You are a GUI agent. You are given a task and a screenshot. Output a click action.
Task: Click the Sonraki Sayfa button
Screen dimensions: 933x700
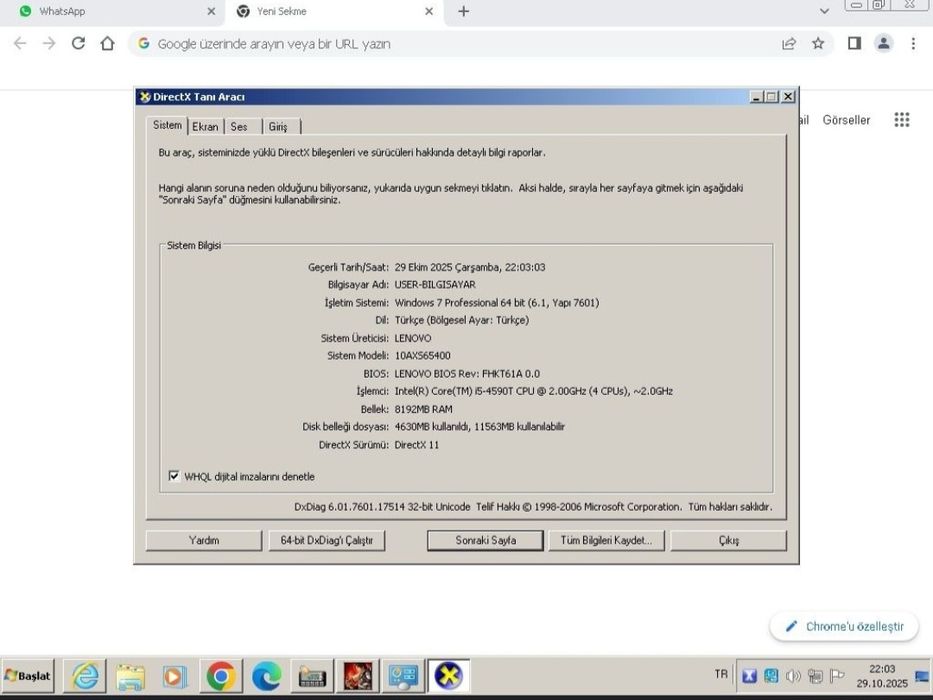coord(486,540)
